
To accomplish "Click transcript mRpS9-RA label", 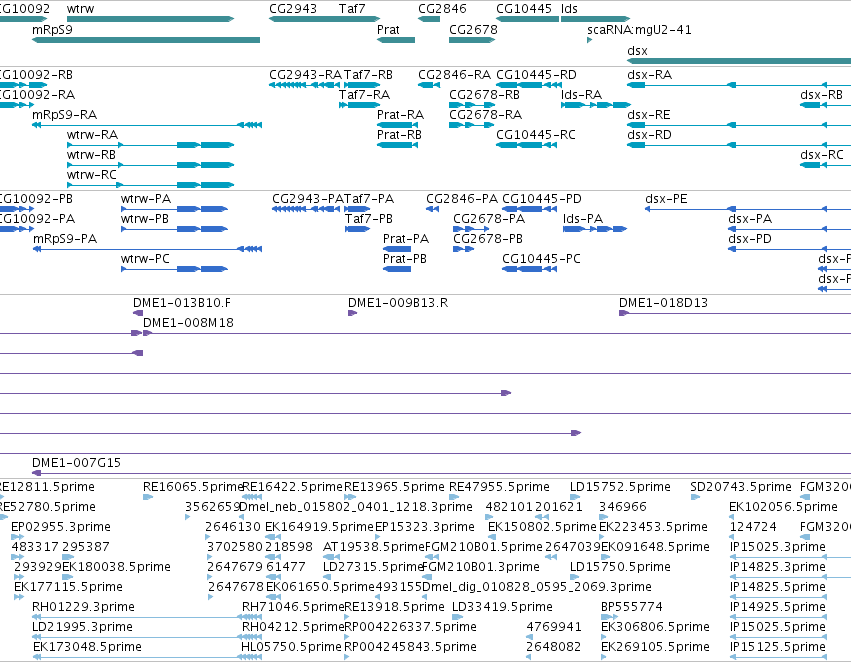I will coord(65,115).
